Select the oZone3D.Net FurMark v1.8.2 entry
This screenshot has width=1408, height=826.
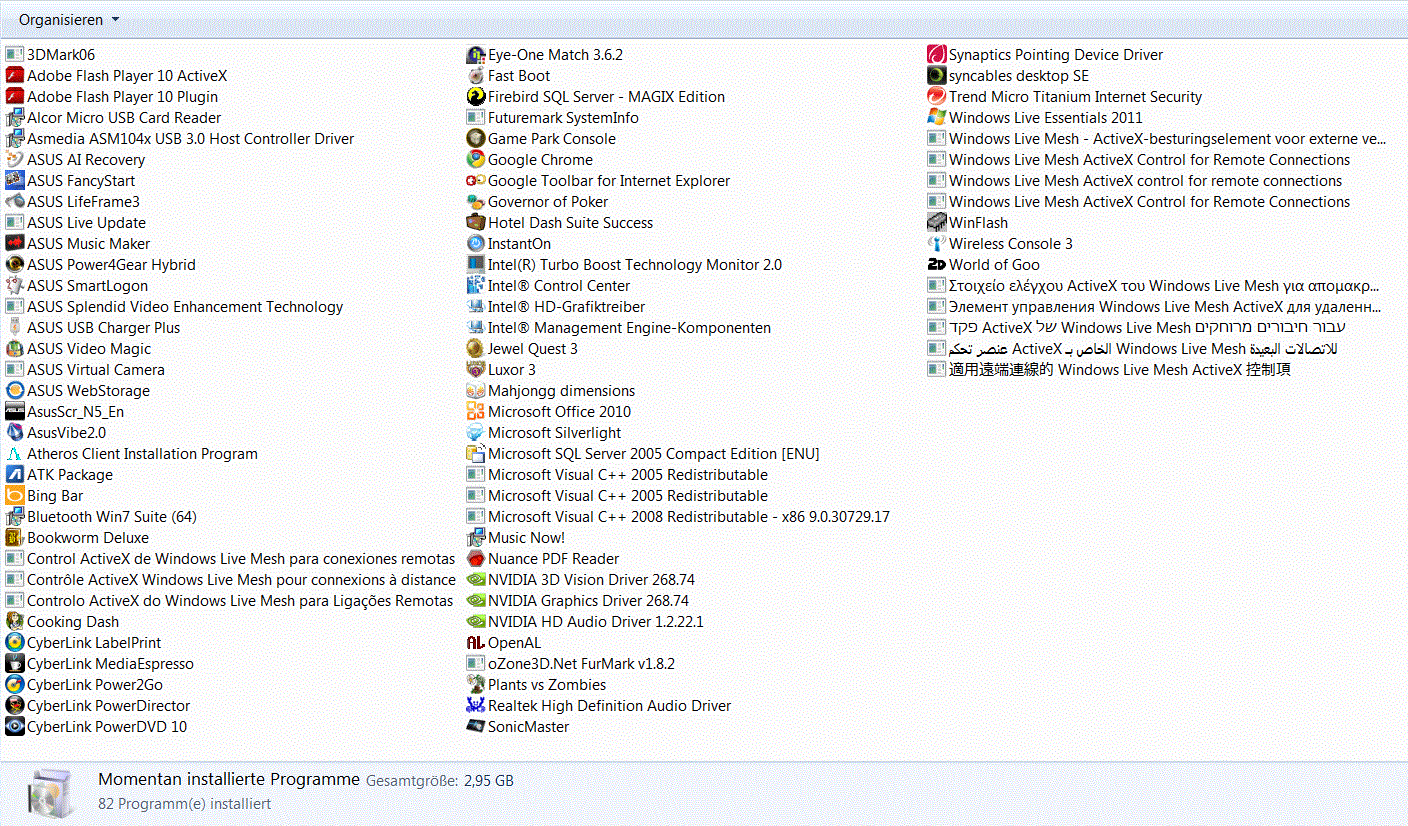pos(581,664)
